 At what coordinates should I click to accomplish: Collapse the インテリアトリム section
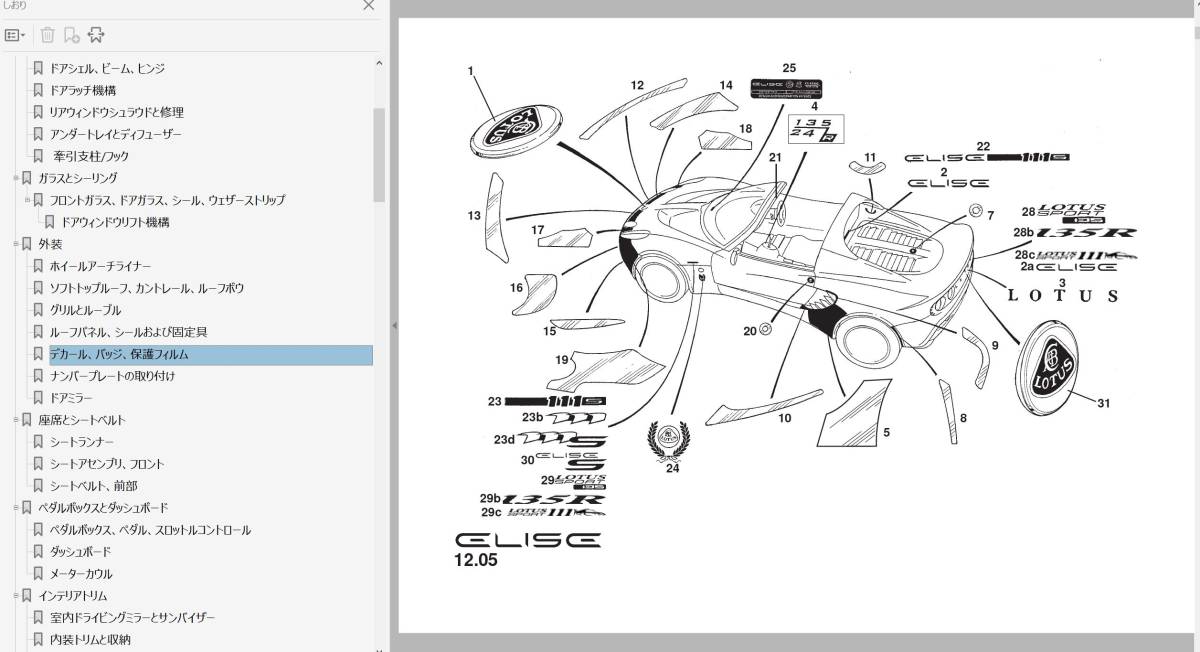coord(16,597)
